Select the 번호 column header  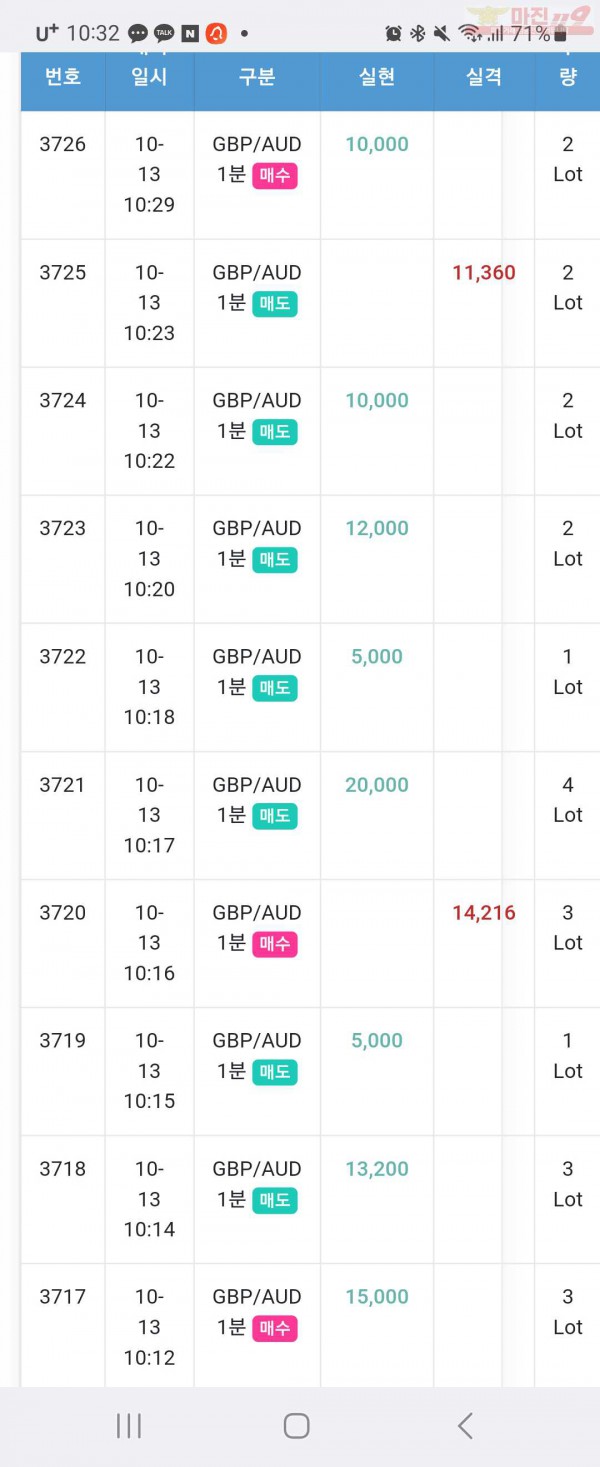(63, 77)
